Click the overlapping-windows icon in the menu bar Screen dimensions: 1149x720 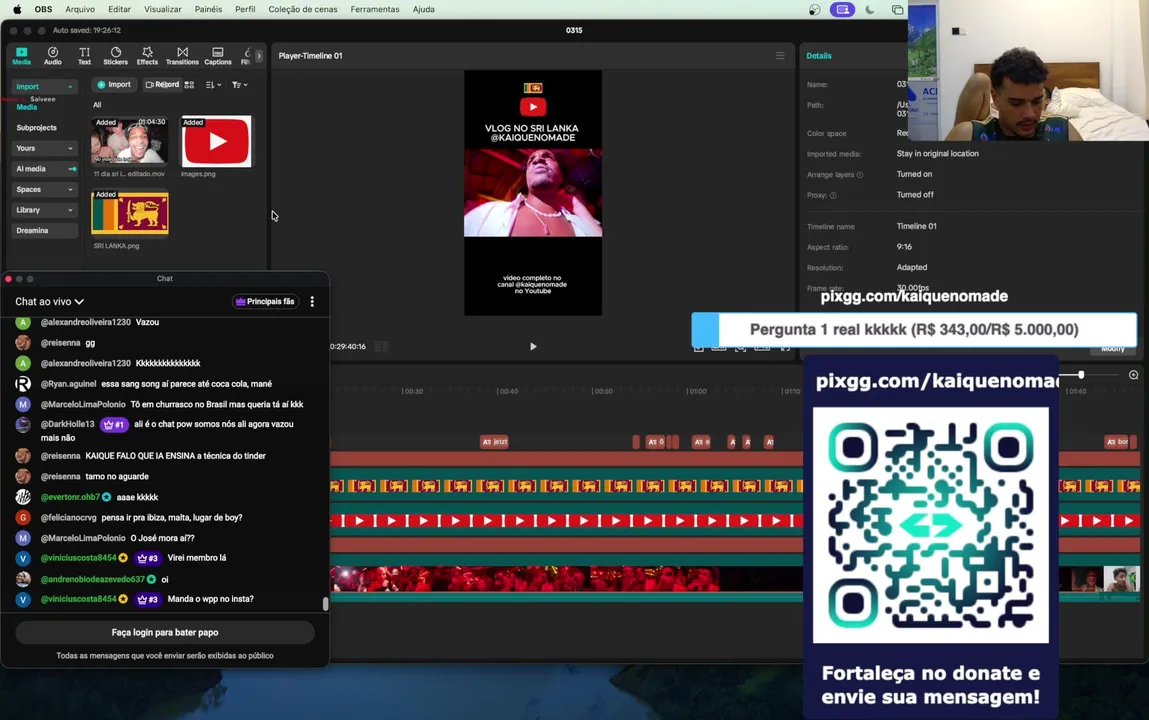click(x=897, y=10)
